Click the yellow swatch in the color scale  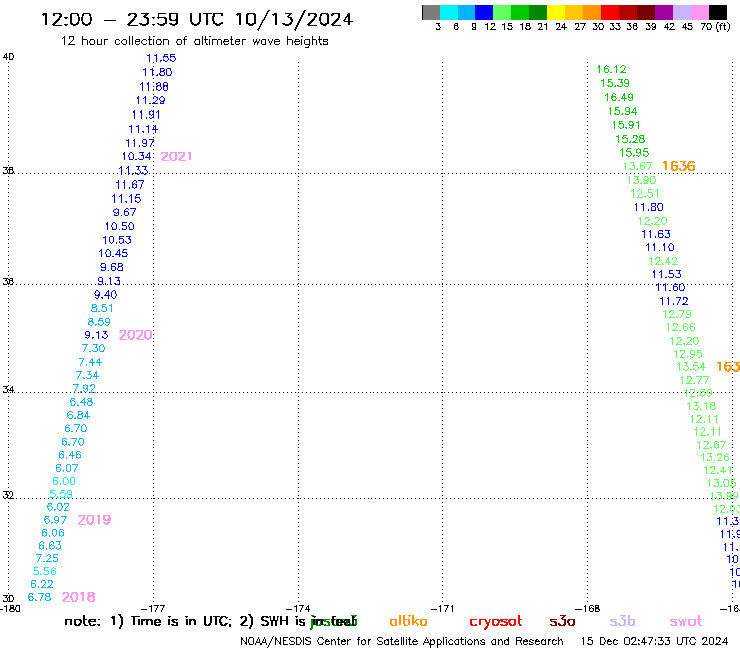[556, 12]
